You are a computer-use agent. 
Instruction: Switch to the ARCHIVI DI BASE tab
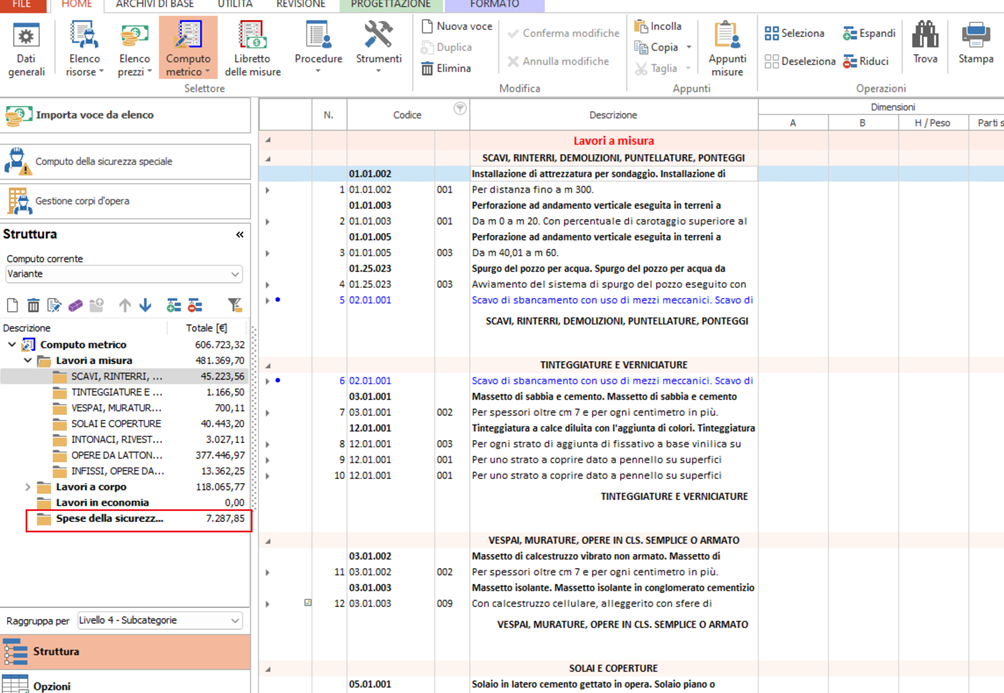(x=154, y=4)
